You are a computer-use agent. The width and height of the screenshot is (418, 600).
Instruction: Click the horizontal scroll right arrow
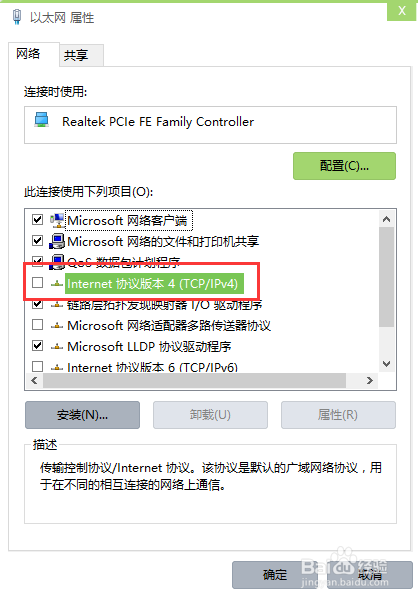(x=369, y=380)
